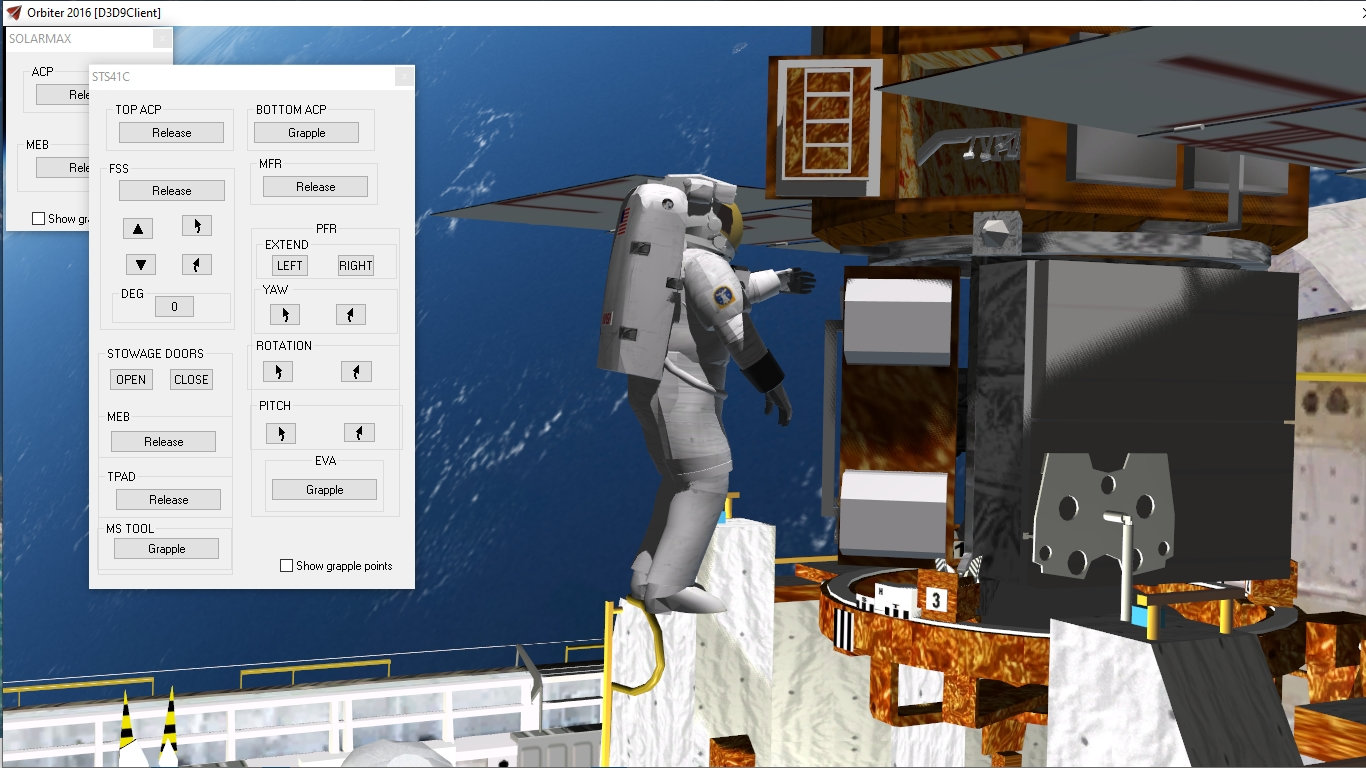Click the EVA Grapple button
1366x768 pixels.
(x=324, y=490)
